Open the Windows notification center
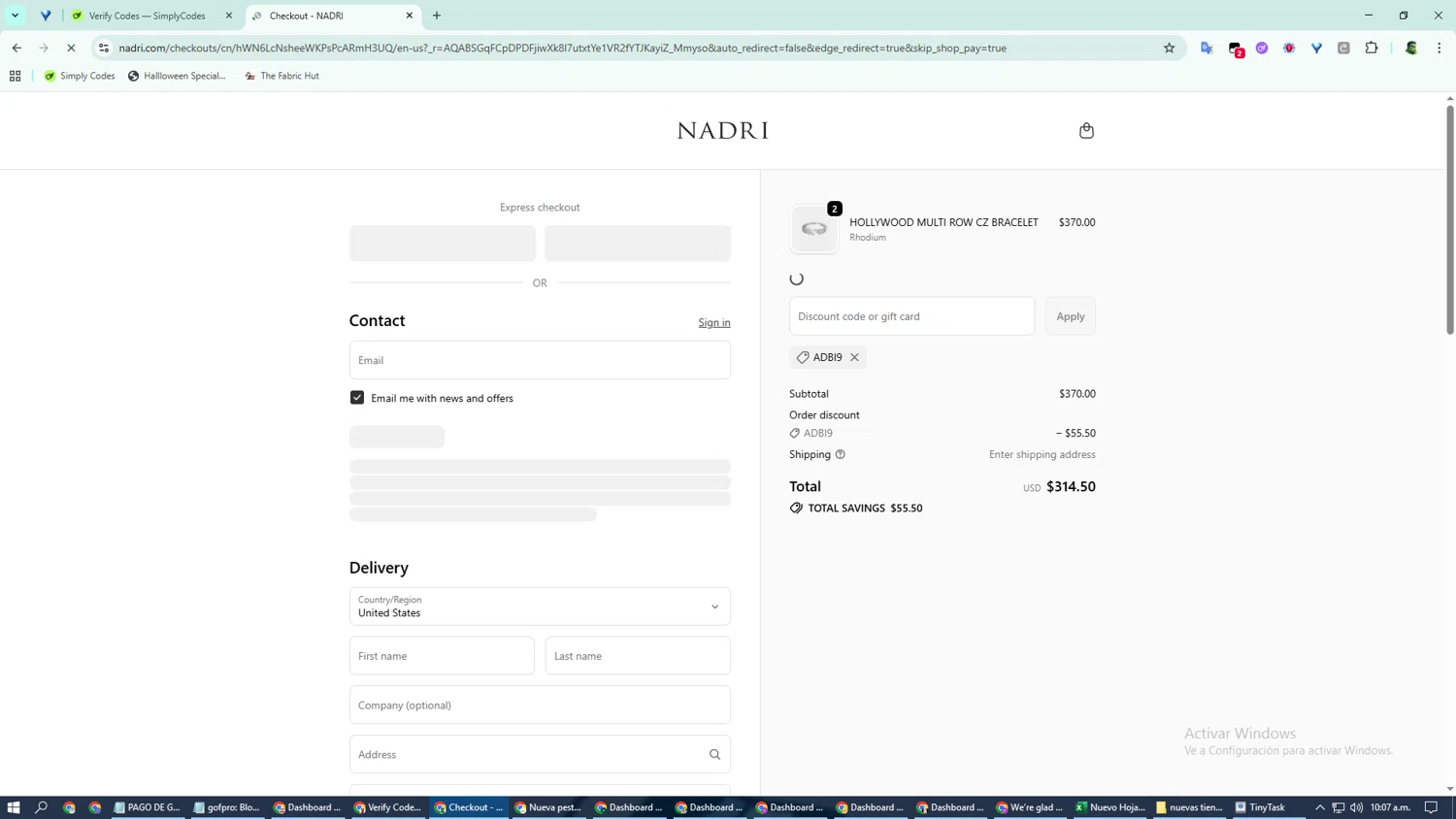The image size is (1456, 819). tap(1432, 807)
